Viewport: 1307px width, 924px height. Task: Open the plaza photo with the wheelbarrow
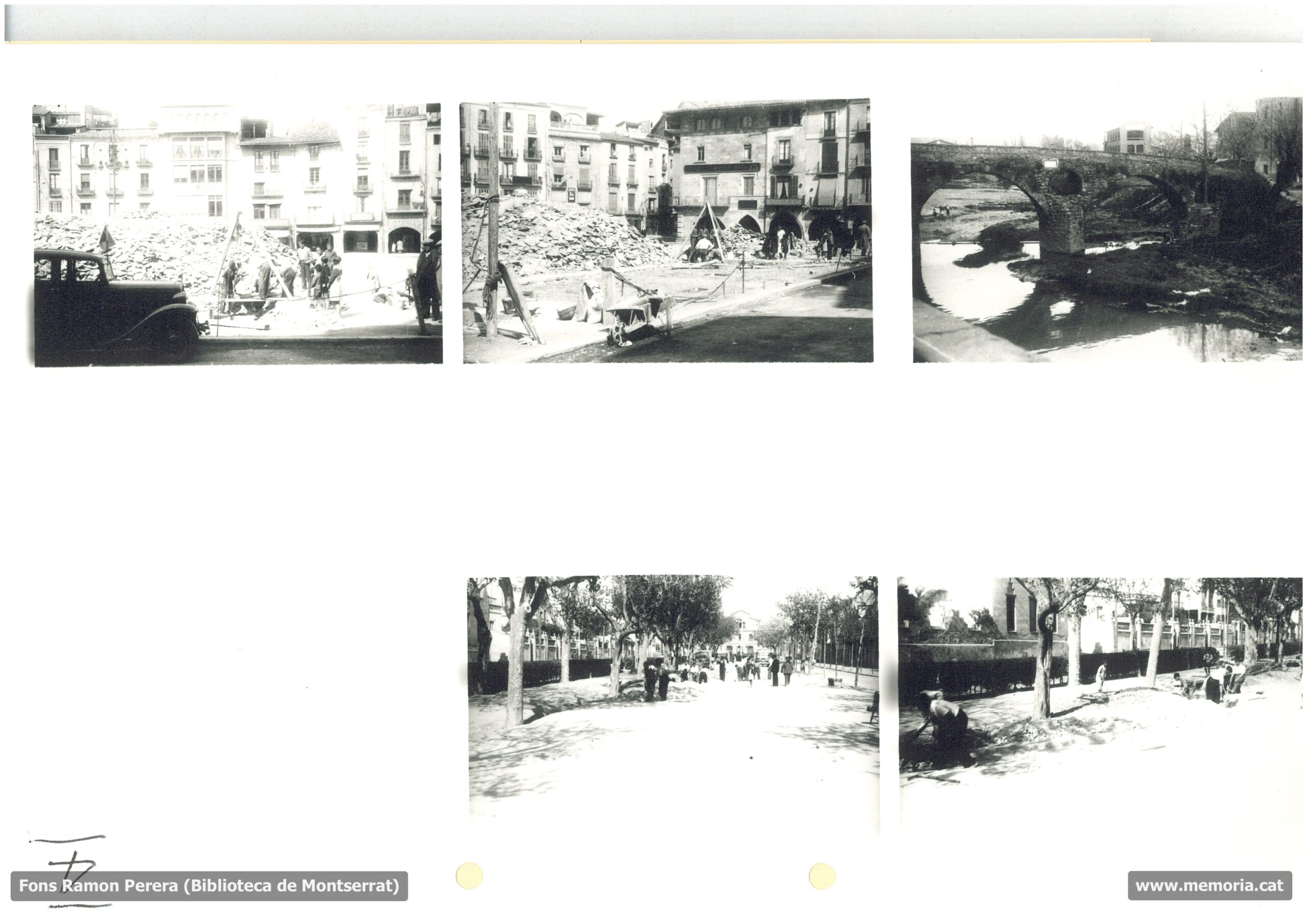[667, 231]
